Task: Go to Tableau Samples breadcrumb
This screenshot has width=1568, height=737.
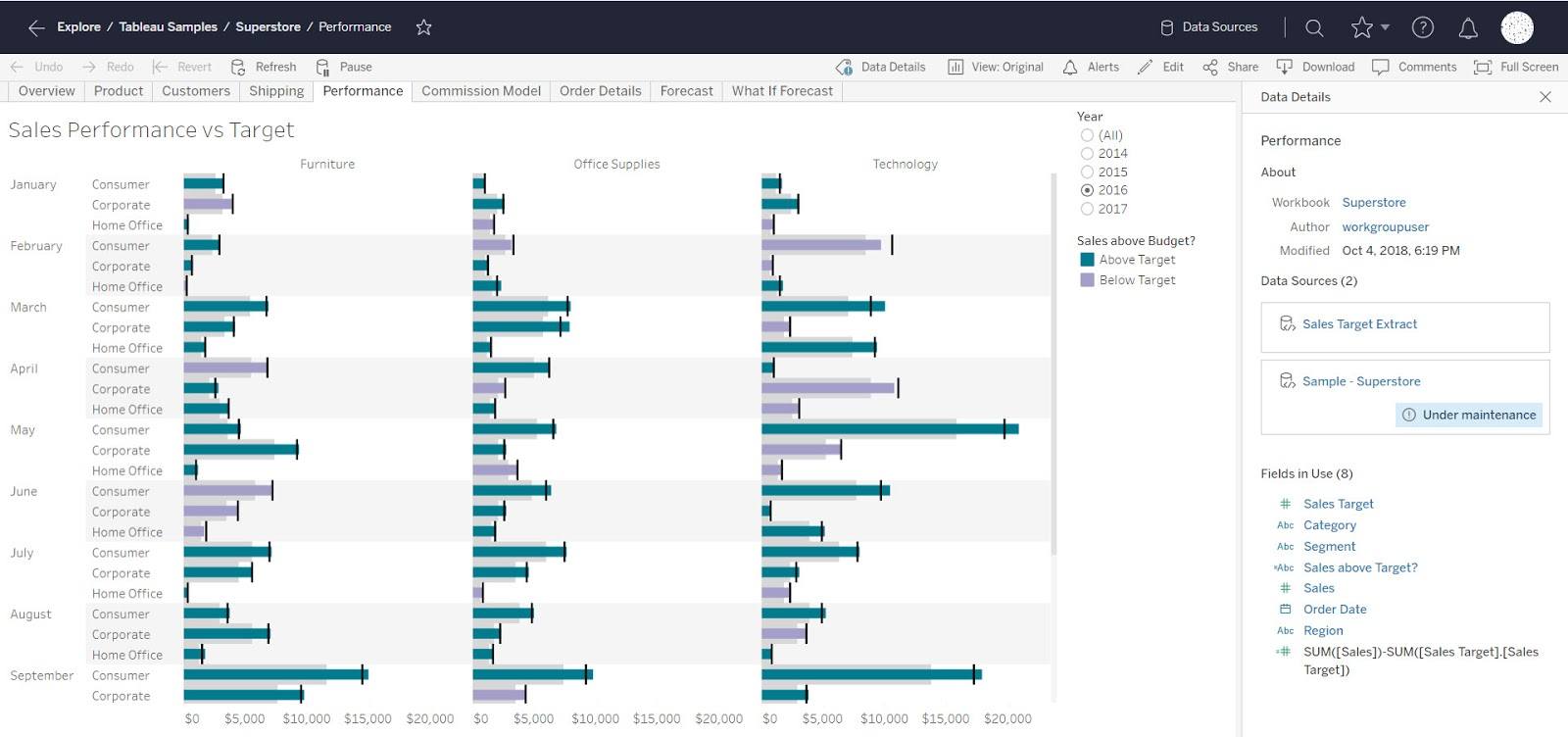Action: pos(169,27)
